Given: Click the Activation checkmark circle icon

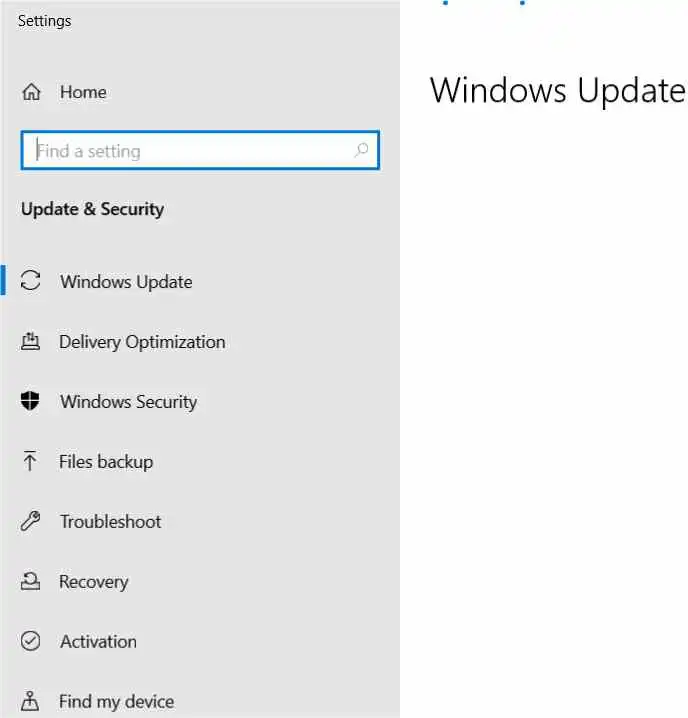Looking at the screenshot, I should 30,641.
